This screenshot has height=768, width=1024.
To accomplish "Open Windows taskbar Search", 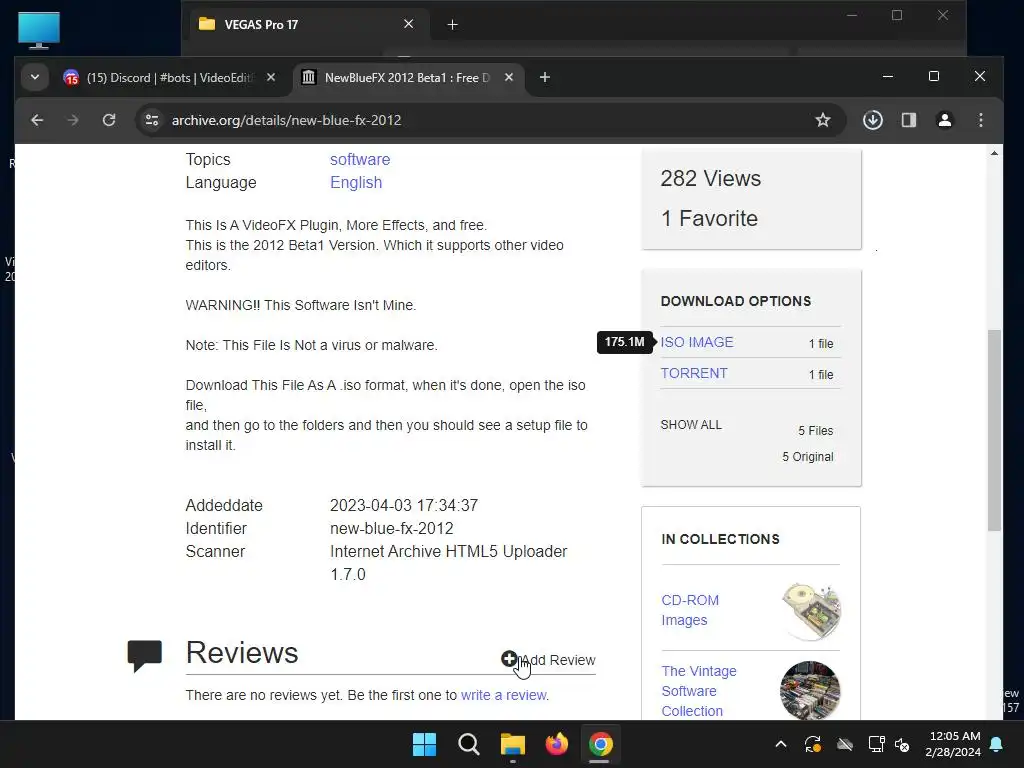I will (x=469, y=744).
